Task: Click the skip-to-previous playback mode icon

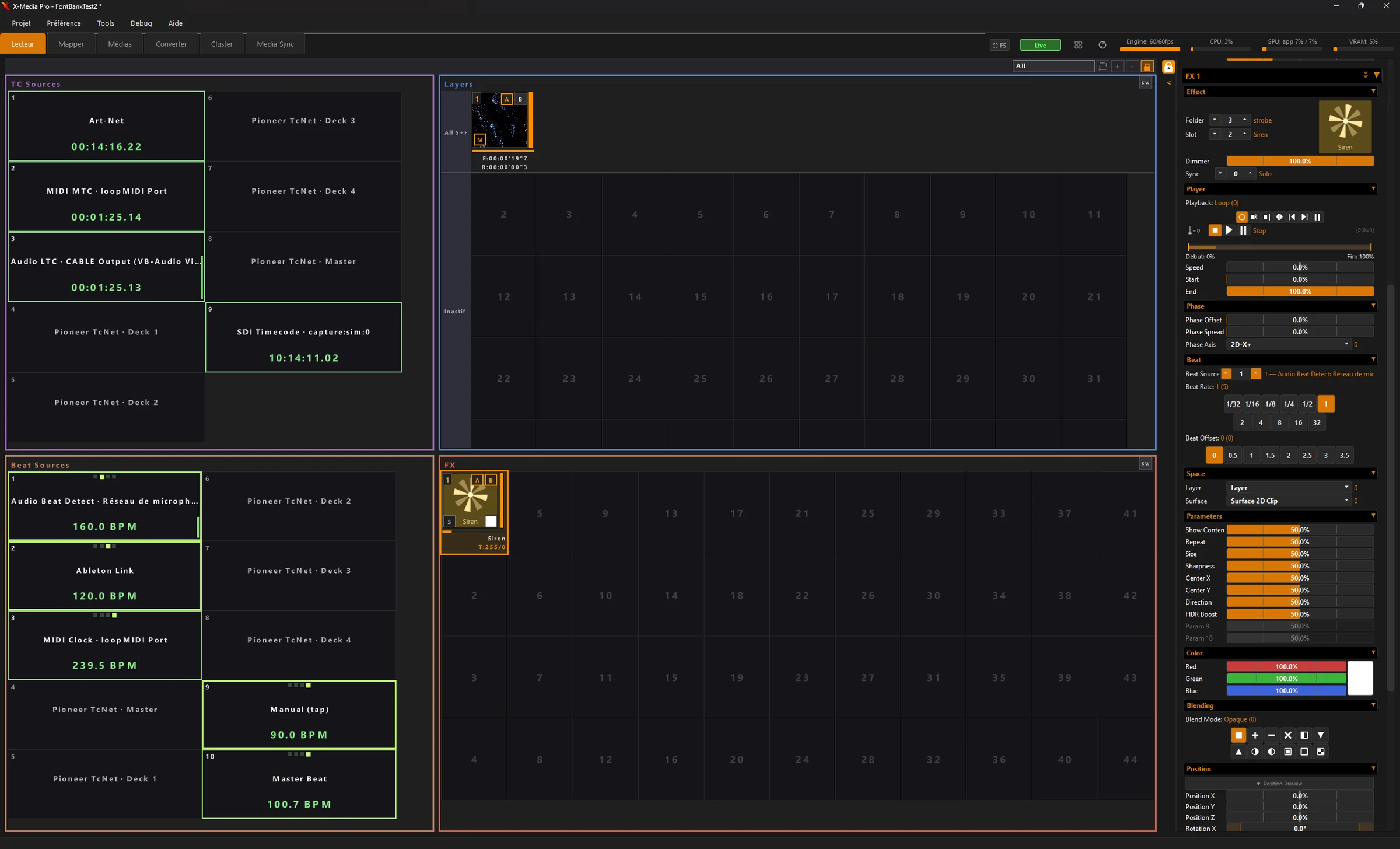Action: [1291, 217]
